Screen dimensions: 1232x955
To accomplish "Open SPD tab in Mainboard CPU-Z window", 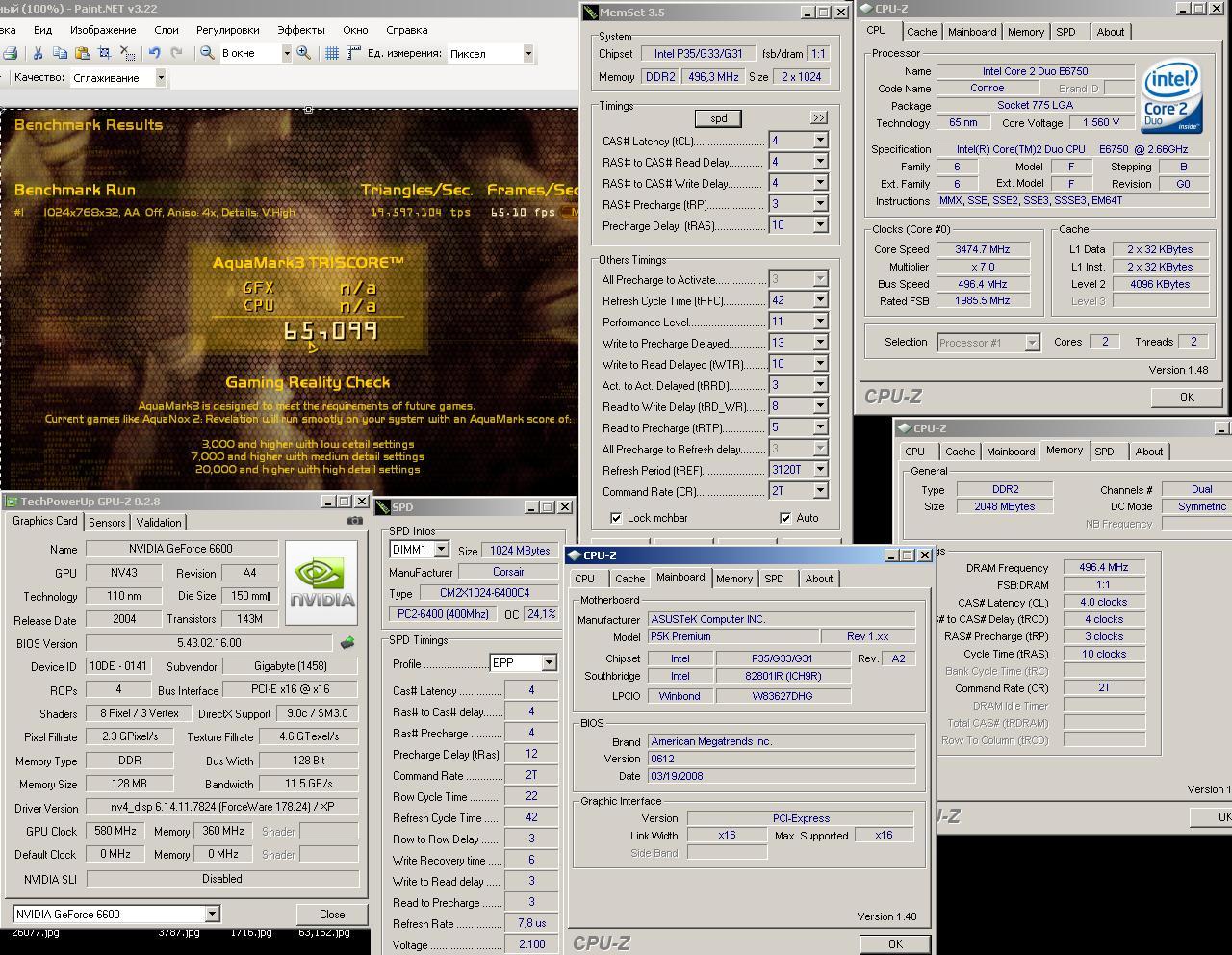I will click(x=774, y=579).
